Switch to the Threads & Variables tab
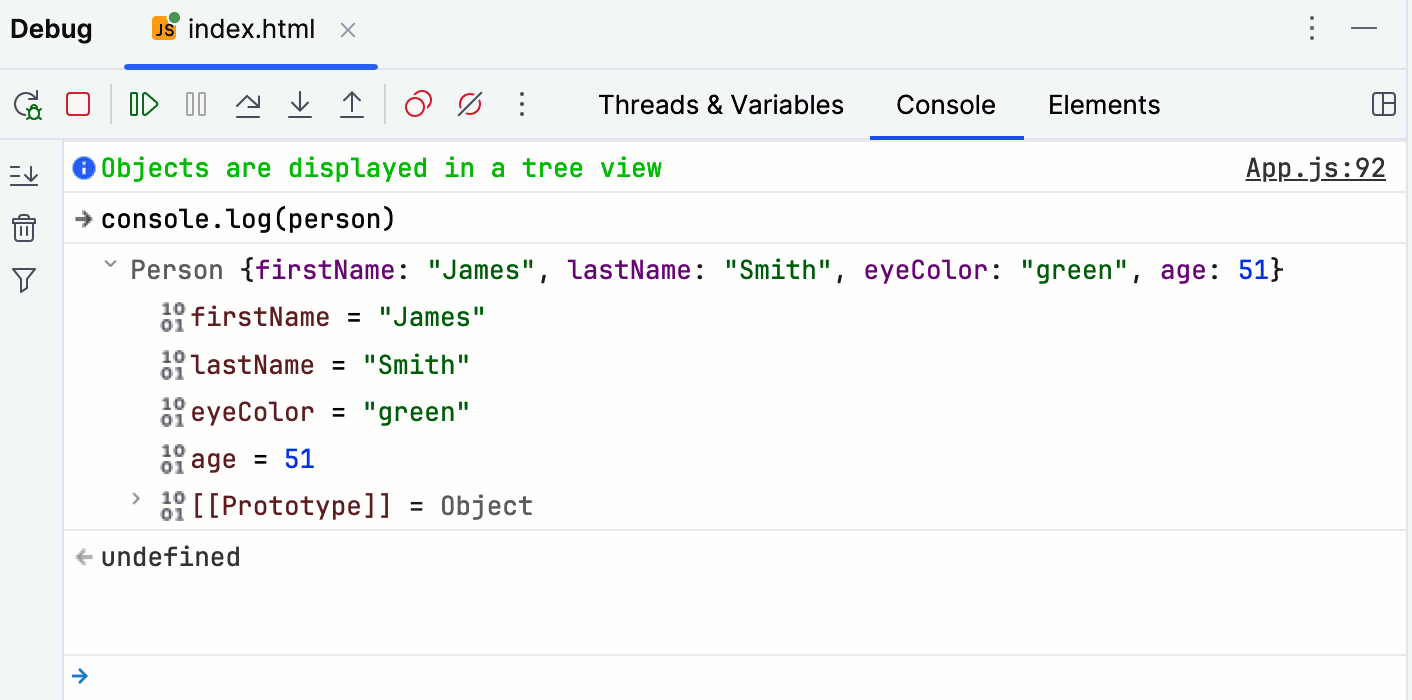The width and height of the screenshot is (1412, 700). coord(720,104)
